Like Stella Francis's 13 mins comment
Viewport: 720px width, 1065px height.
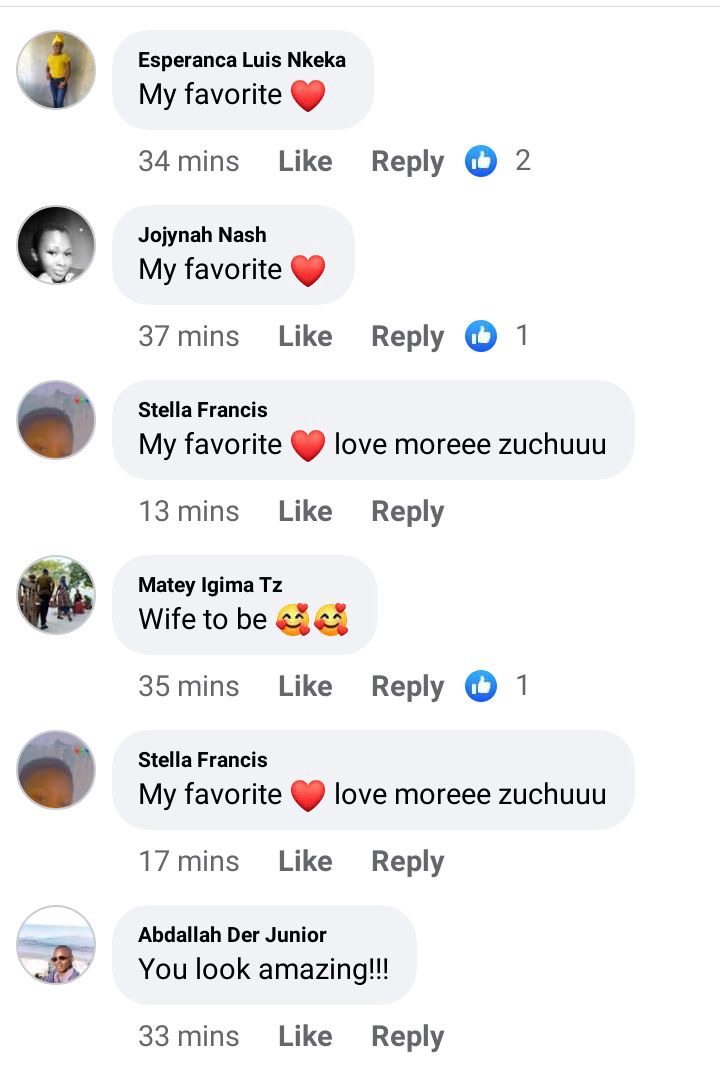click(305, 511)
